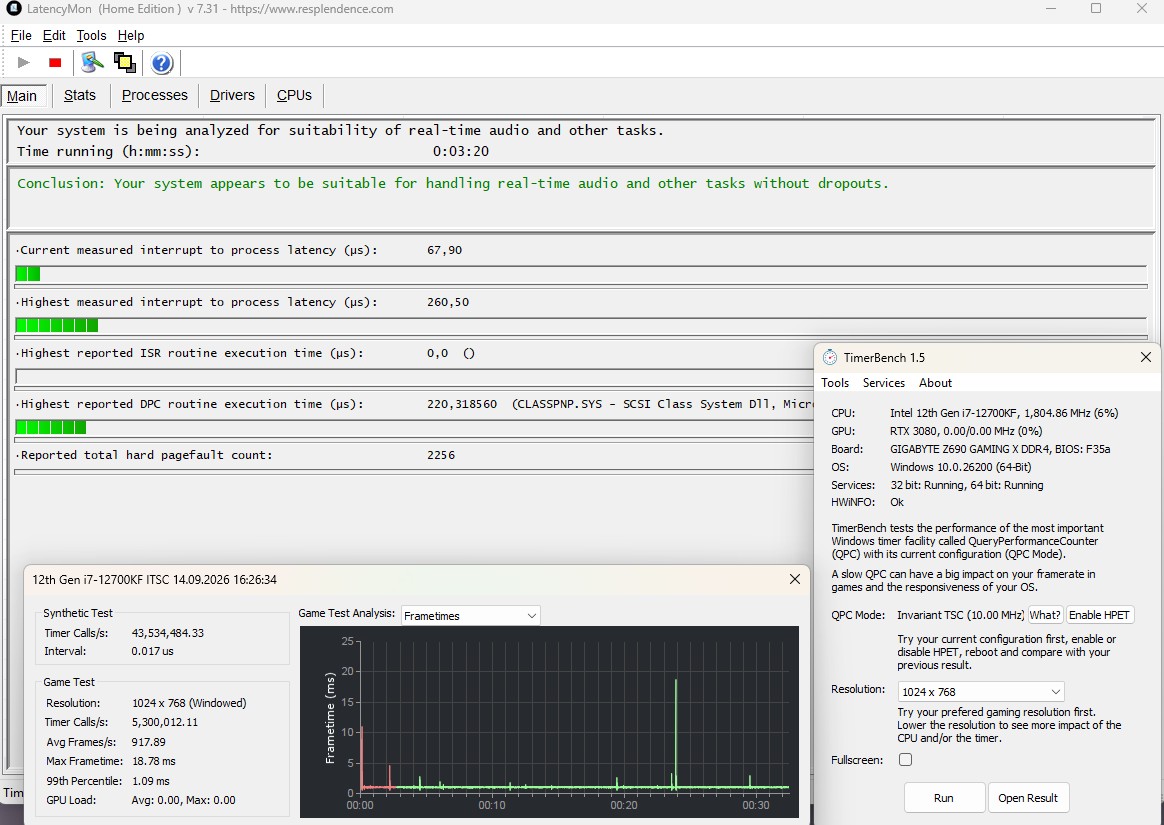This screenshot has height=825, width=1164.
Task: Open the Edit menu in LatencyMon
Action: click(x=54, y=36)
